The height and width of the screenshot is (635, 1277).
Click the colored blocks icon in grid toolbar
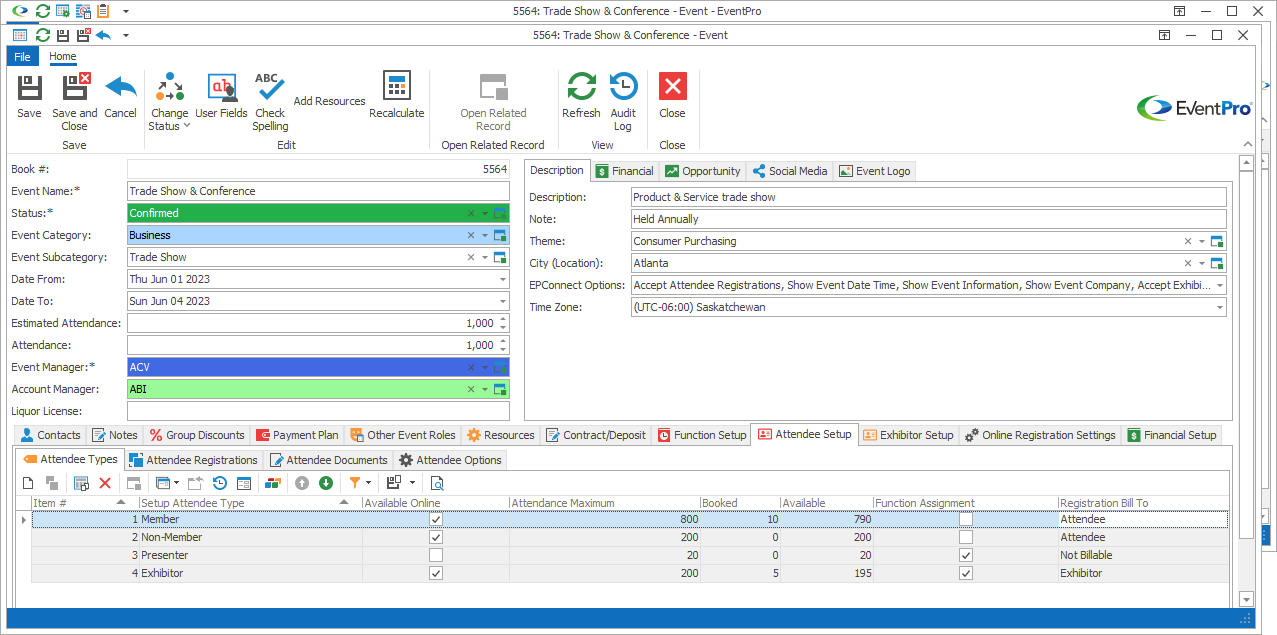click(x=272, y=483)
